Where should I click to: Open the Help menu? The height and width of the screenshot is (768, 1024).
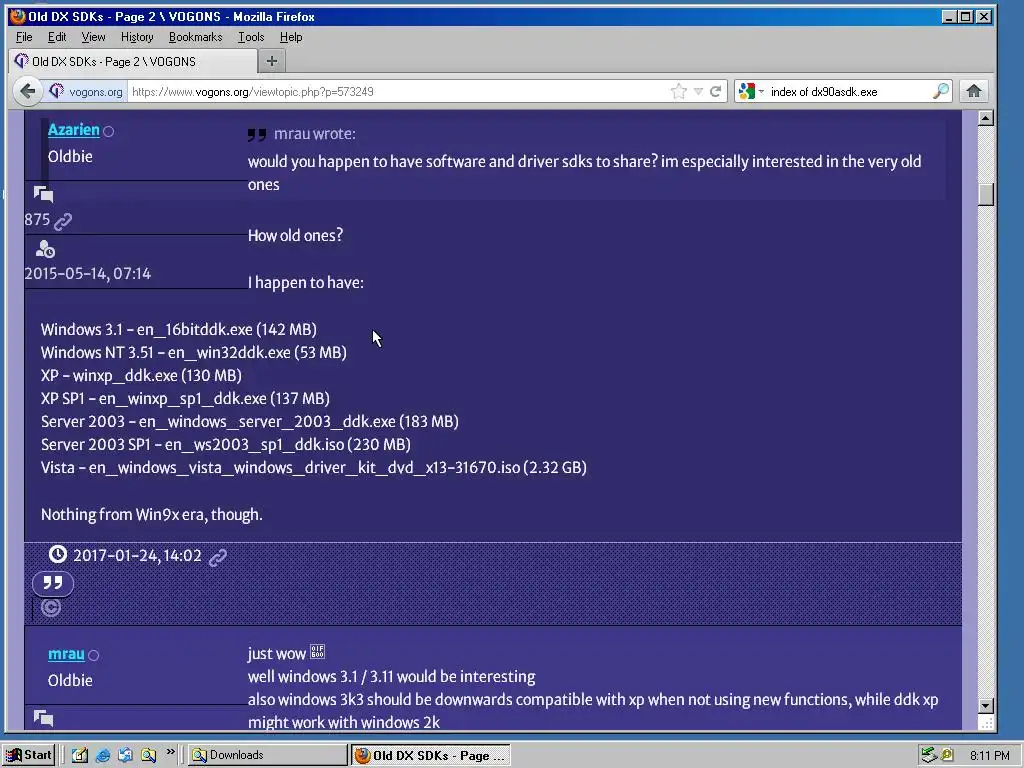coord(291,37)
